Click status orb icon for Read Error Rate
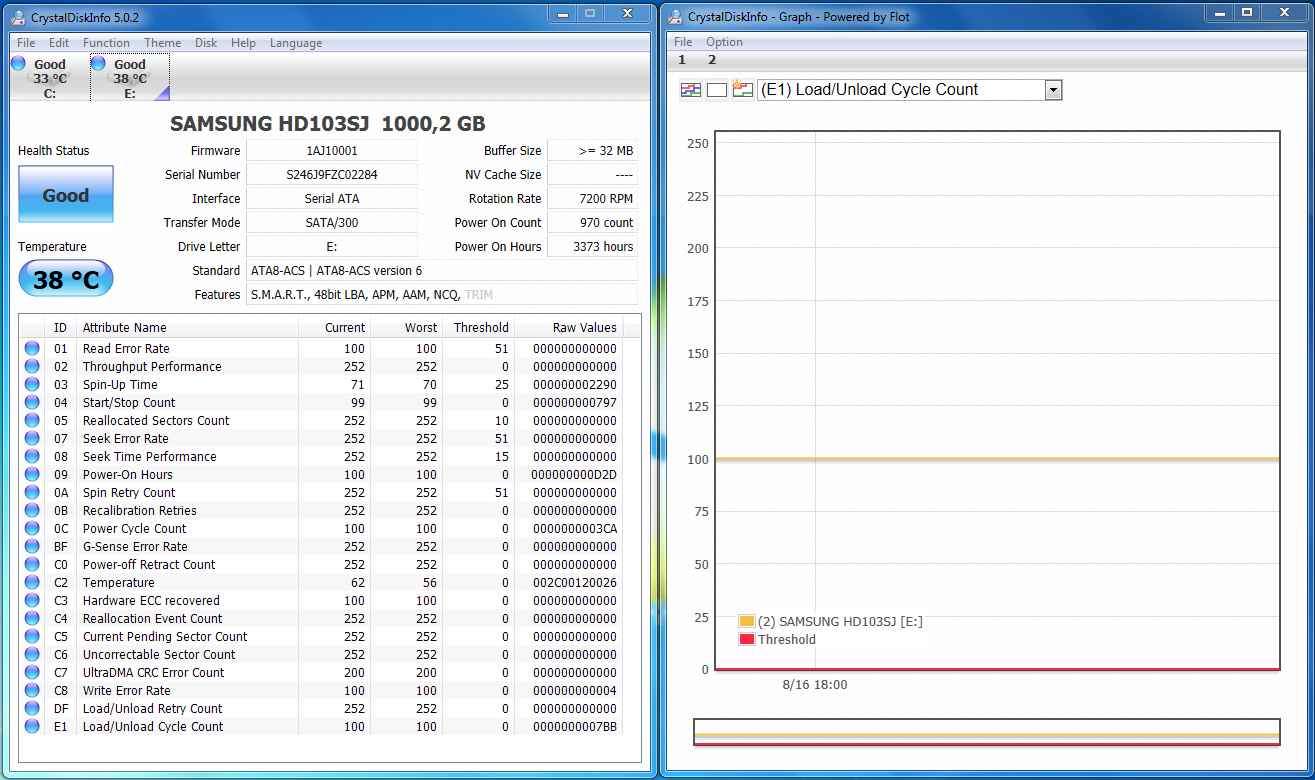 (x=32, y=349)
